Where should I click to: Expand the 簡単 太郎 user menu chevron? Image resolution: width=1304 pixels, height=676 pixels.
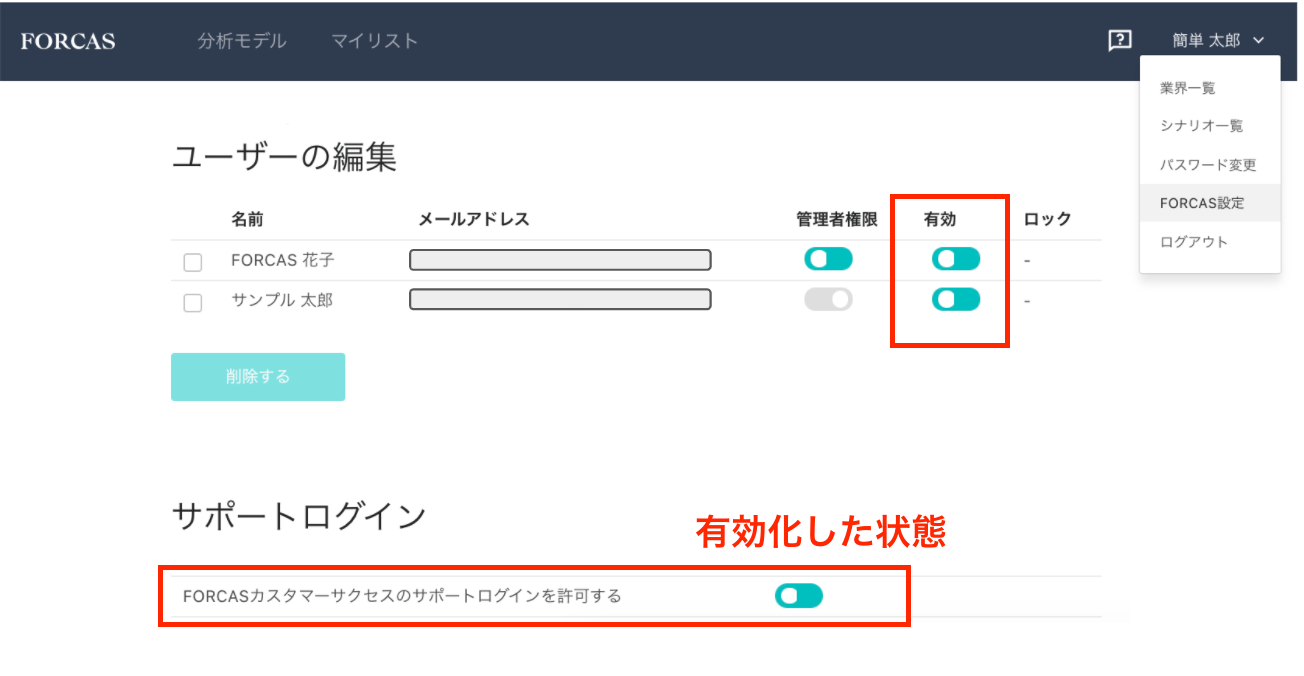click(x=1258, y=40)
